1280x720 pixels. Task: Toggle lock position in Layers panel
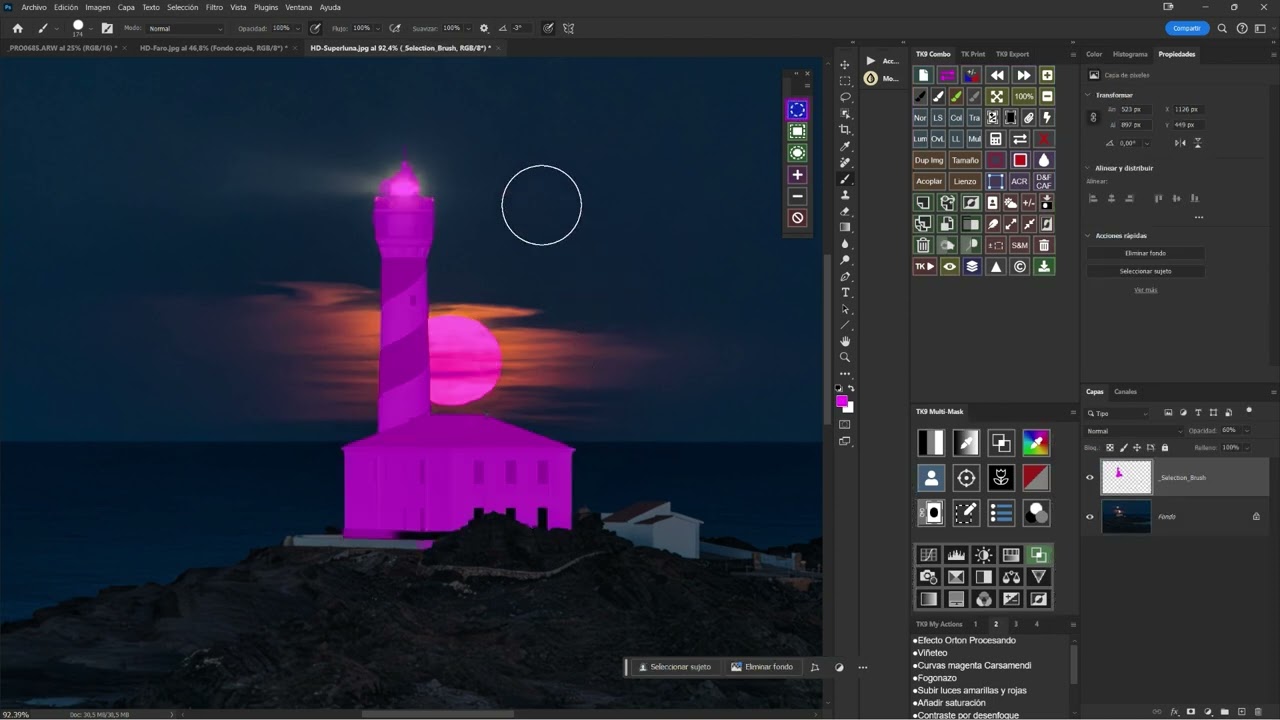(x=1137, y=448)
